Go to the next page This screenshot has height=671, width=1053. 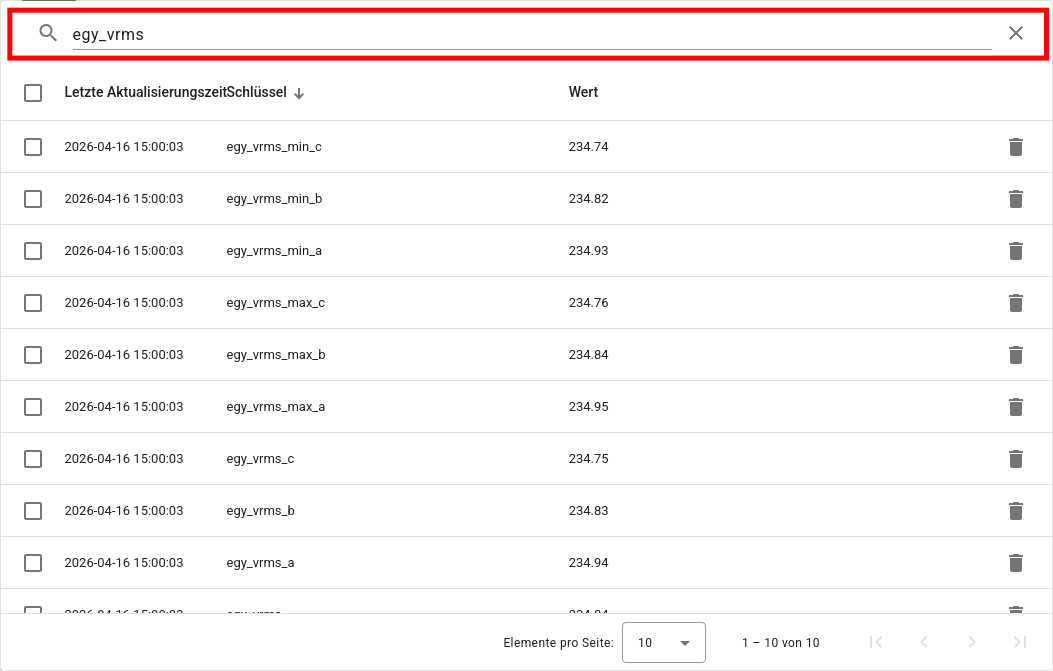point(972,642)
